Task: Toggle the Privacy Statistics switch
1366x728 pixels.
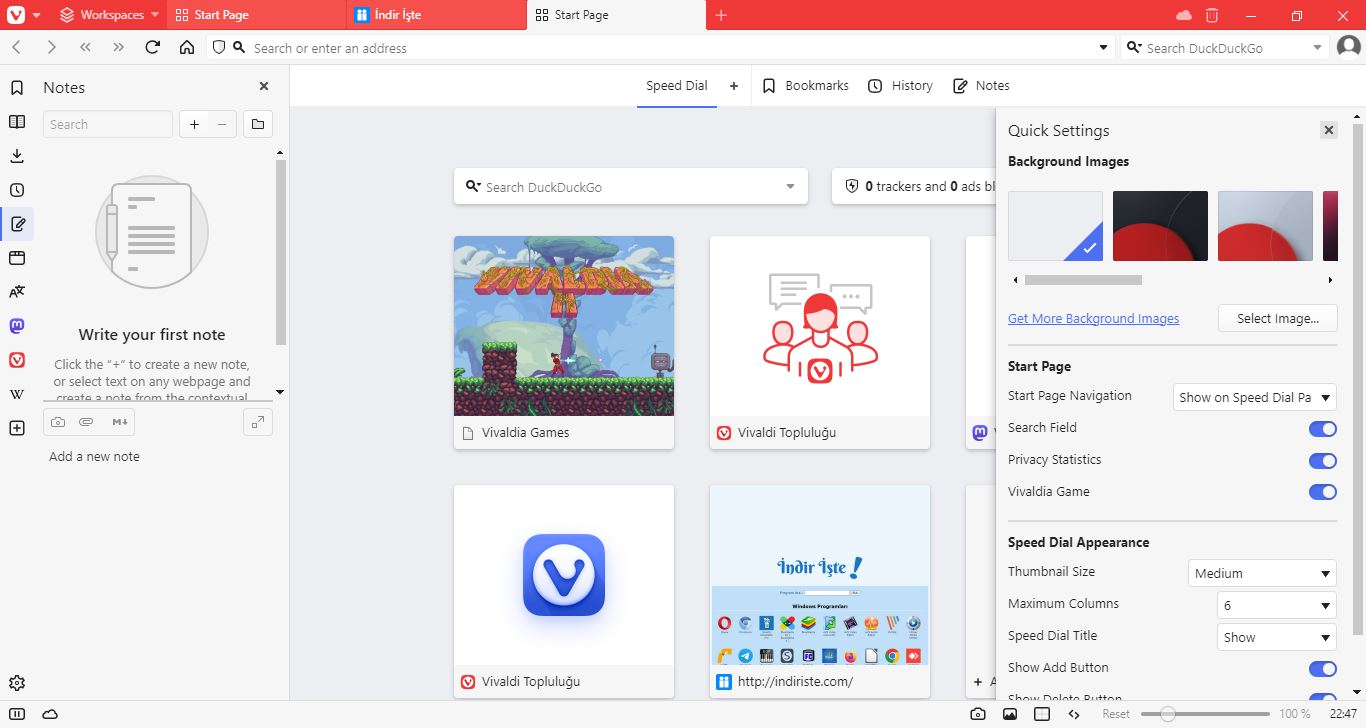Action: pos(1323,461)
